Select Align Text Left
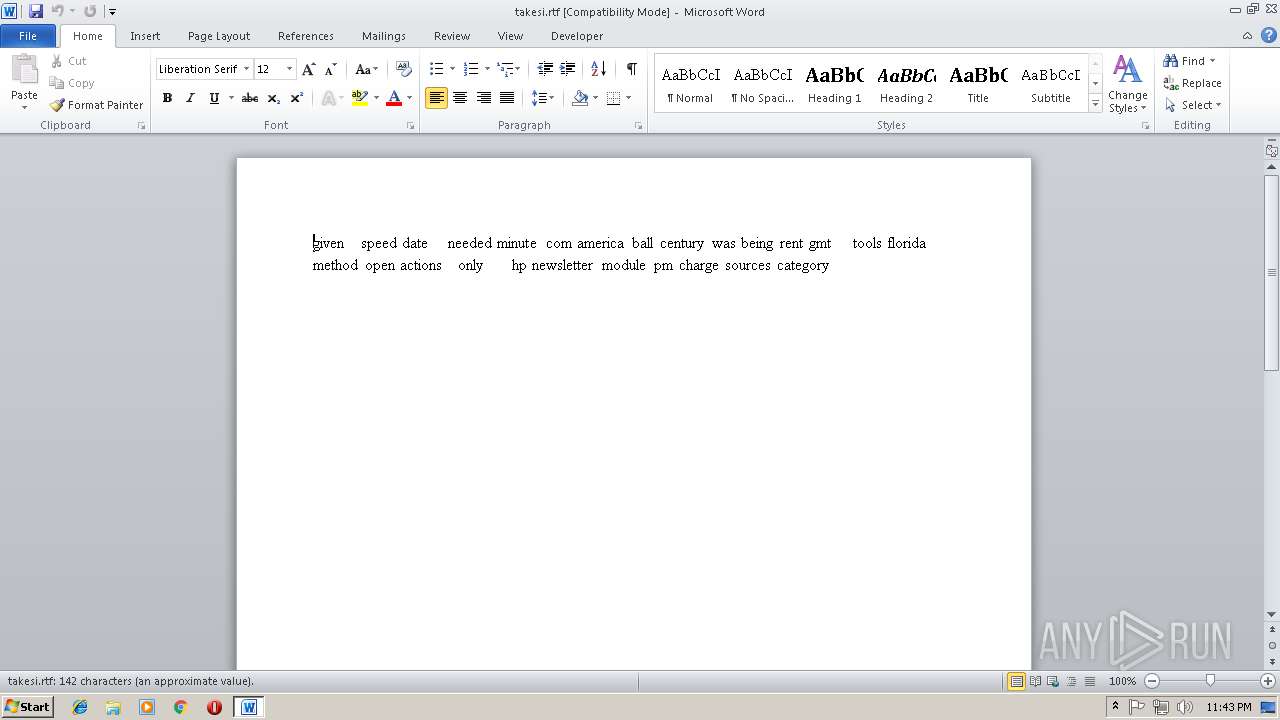The height and width of the screenshot is (720, 1280). [x=436, y=98]
